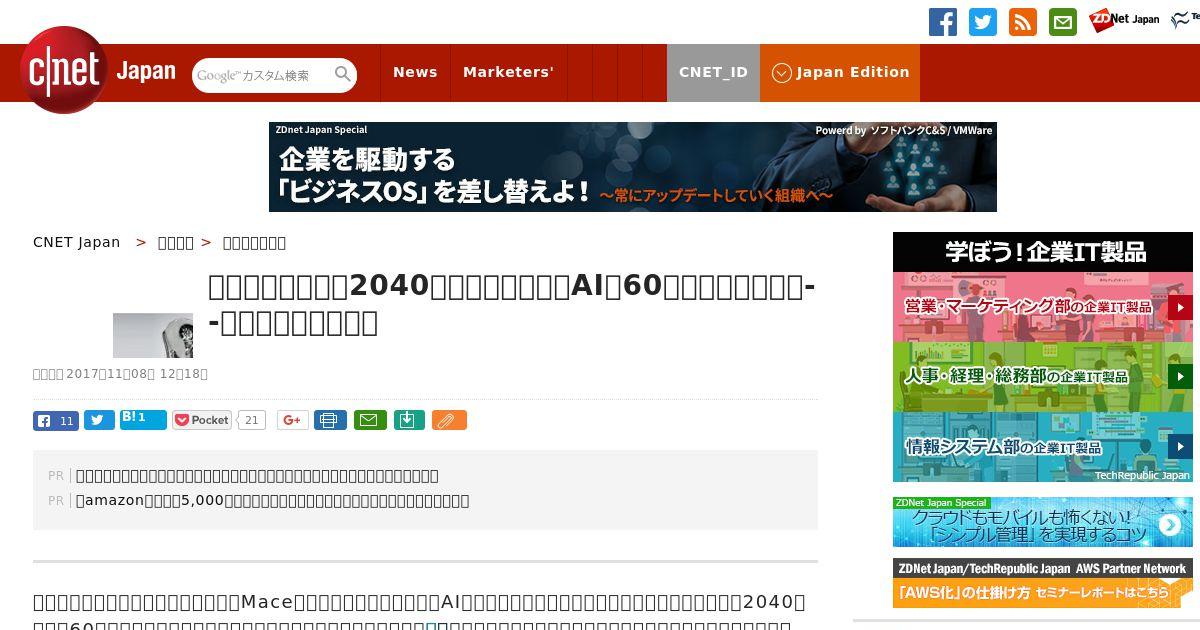Click the article thumbnail image
Image resolution: width=1200 pixels, height=630 pixels.
coord(153,335)
